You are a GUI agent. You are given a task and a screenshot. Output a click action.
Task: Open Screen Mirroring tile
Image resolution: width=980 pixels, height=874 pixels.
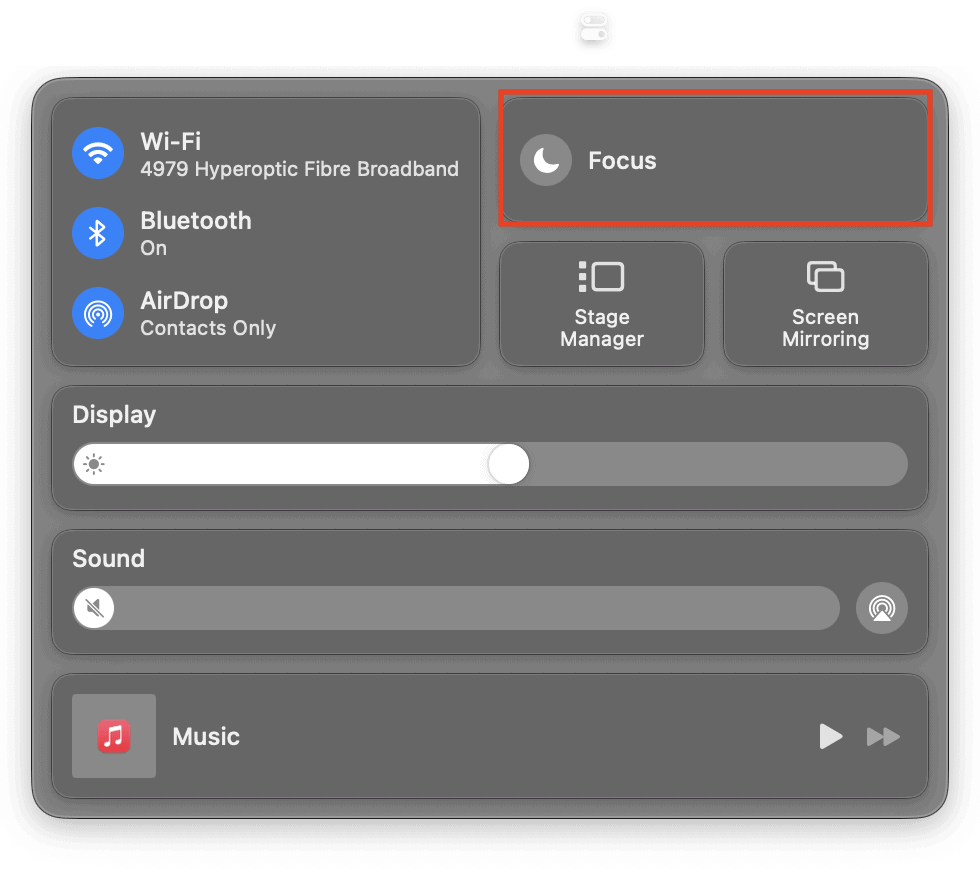click(826, 304)
